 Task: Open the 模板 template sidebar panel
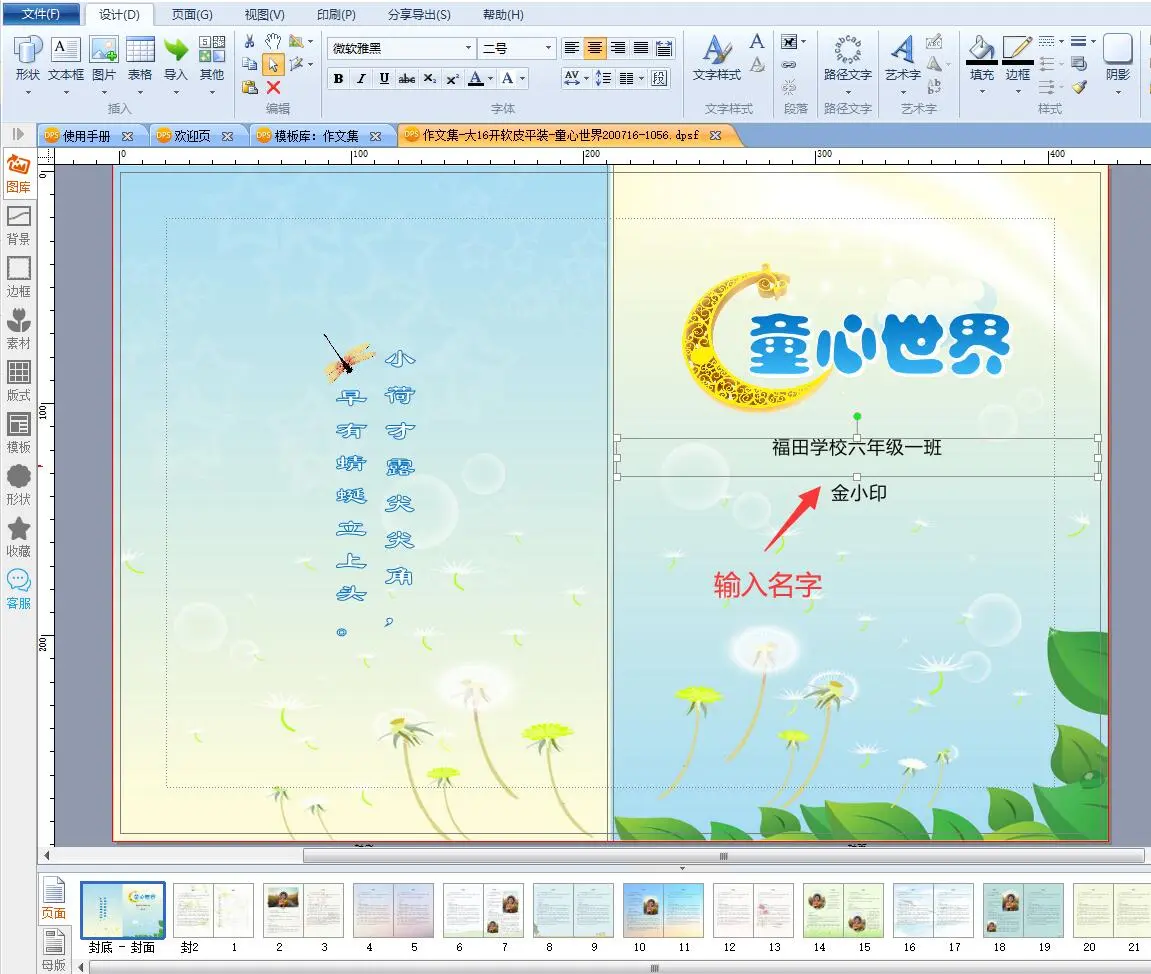click(18, 434)
